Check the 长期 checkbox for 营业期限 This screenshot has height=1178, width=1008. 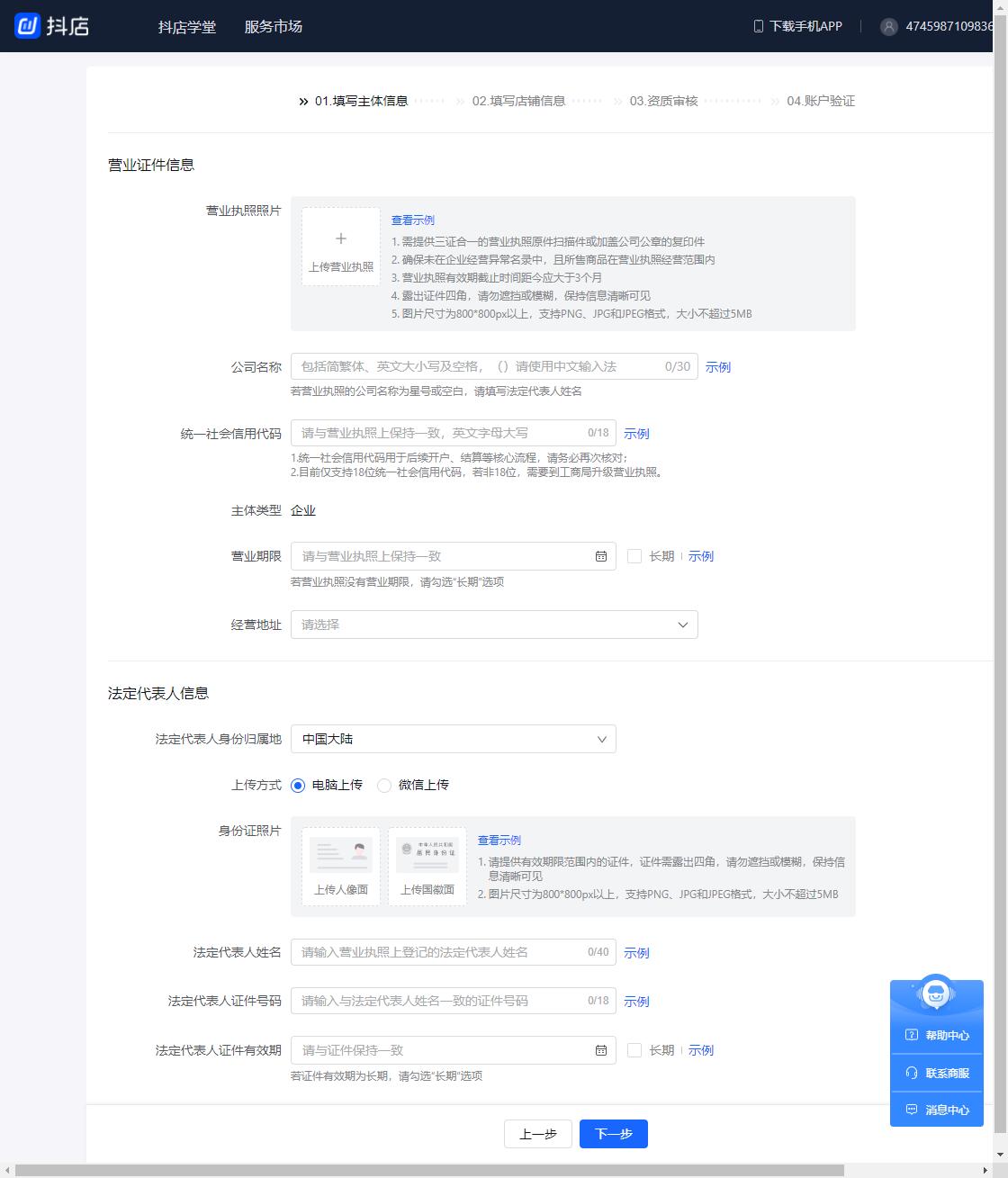tap(634, 556)
